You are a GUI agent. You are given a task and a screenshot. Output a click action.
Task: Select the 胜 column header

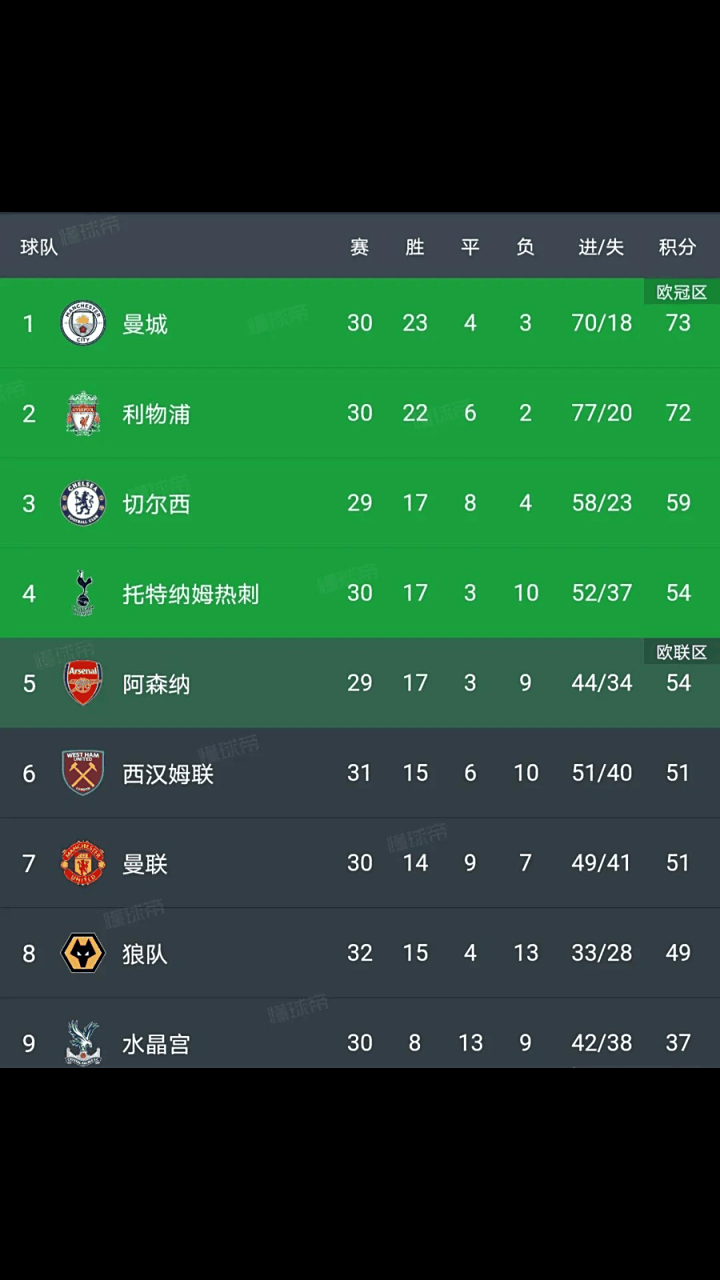[x=415, y=247]
